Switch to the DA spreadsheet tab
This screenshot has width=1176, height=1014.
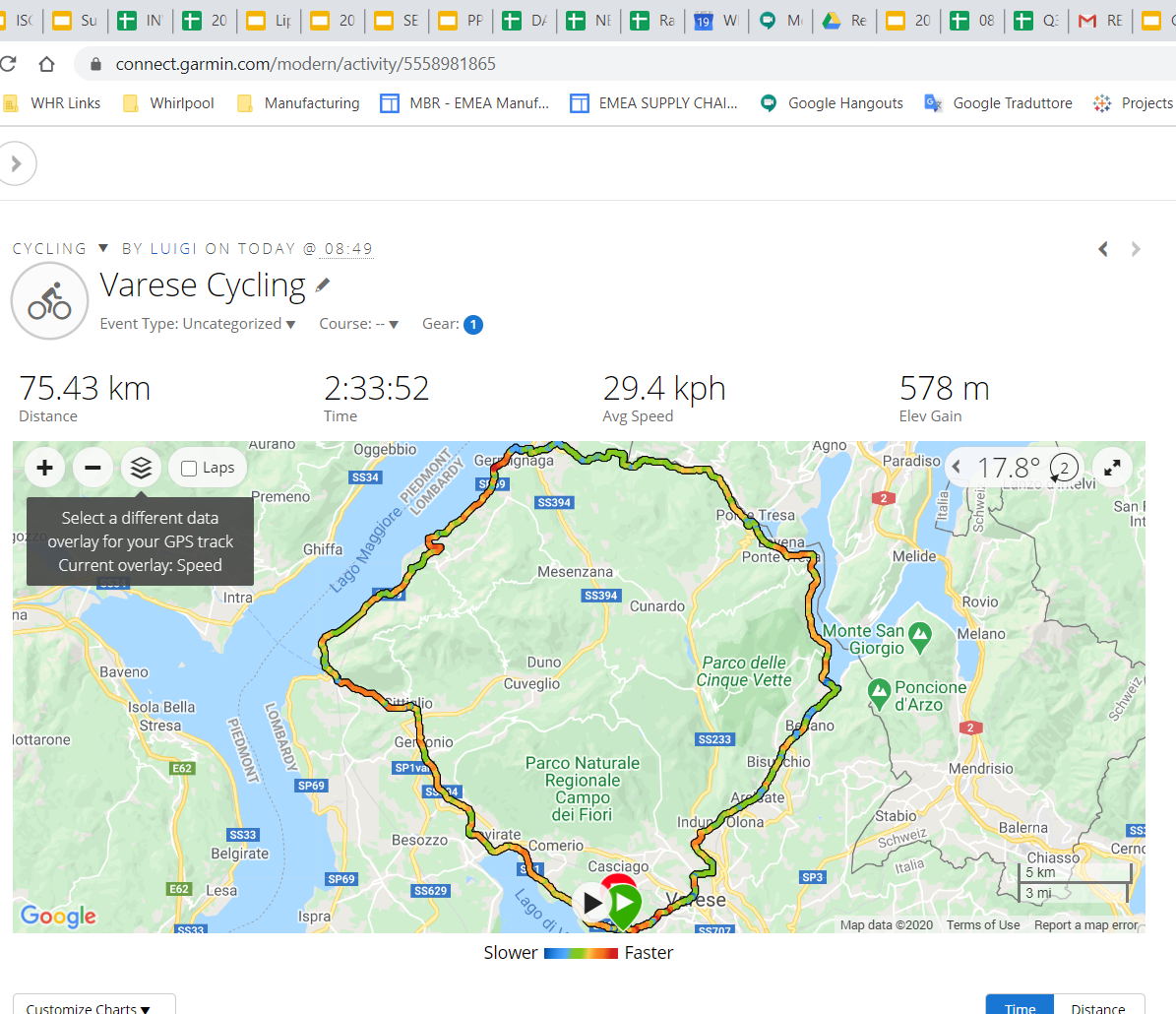point(525,21)
